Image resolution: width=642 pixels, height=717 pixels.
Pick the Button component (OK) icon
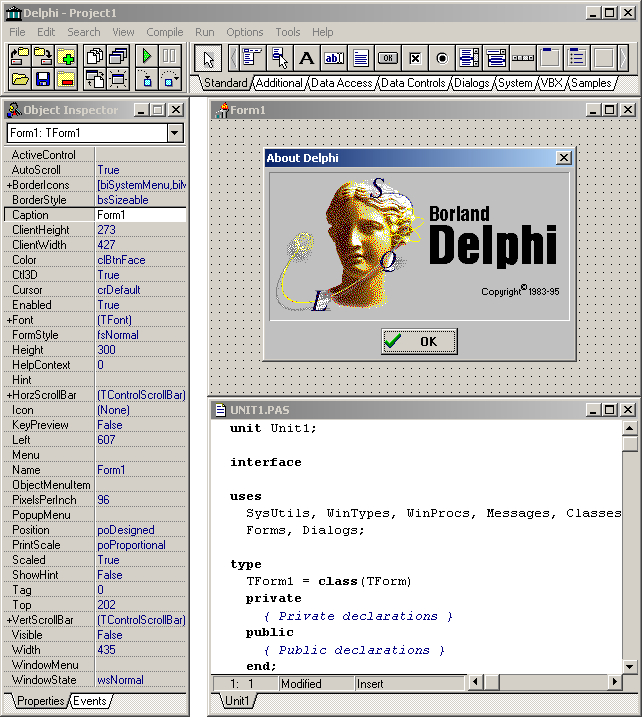(388, 58)
